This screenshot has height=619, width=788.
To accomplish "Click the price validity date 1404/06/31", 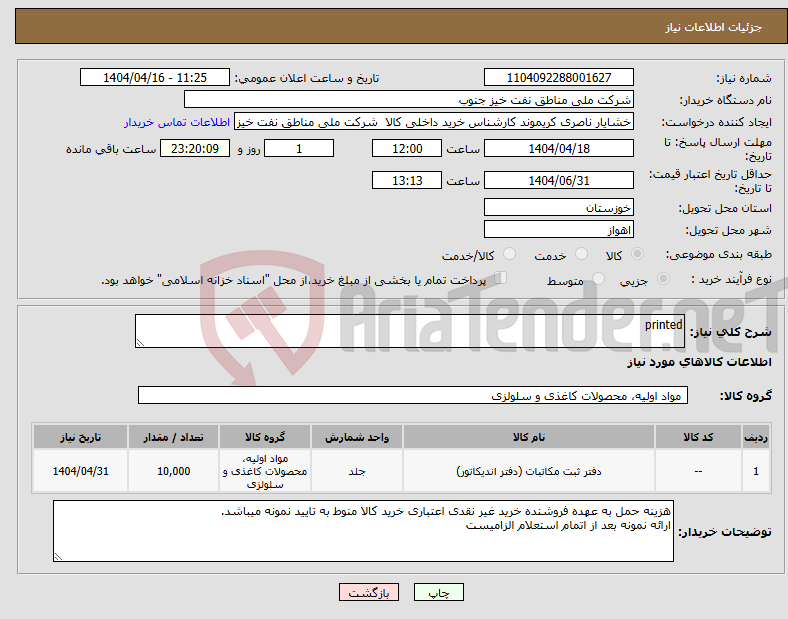I will click(558, 180).
